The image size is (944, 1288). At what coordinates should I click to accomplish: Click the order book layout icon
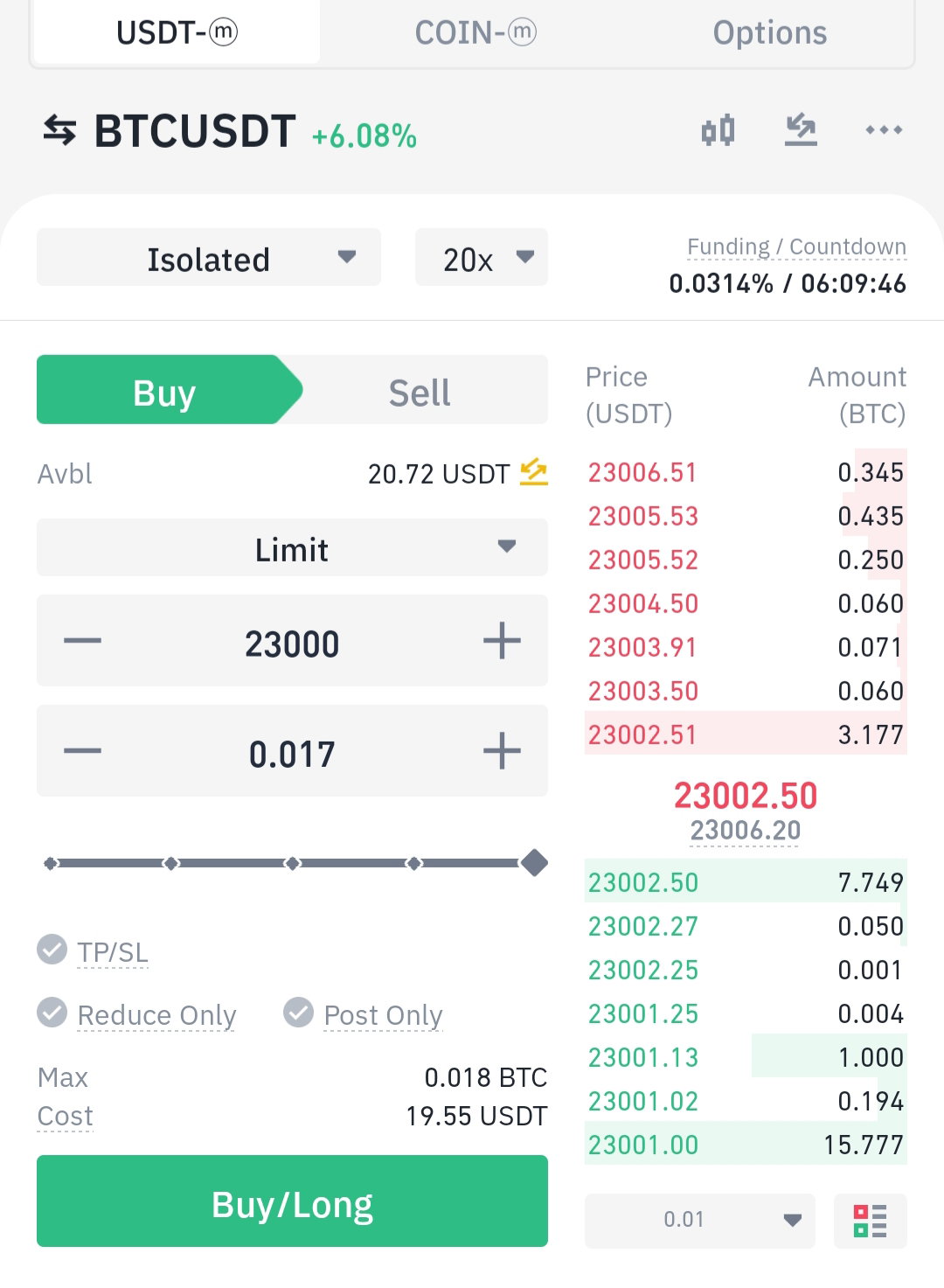pyautogui.click(x=870, y=1221)
